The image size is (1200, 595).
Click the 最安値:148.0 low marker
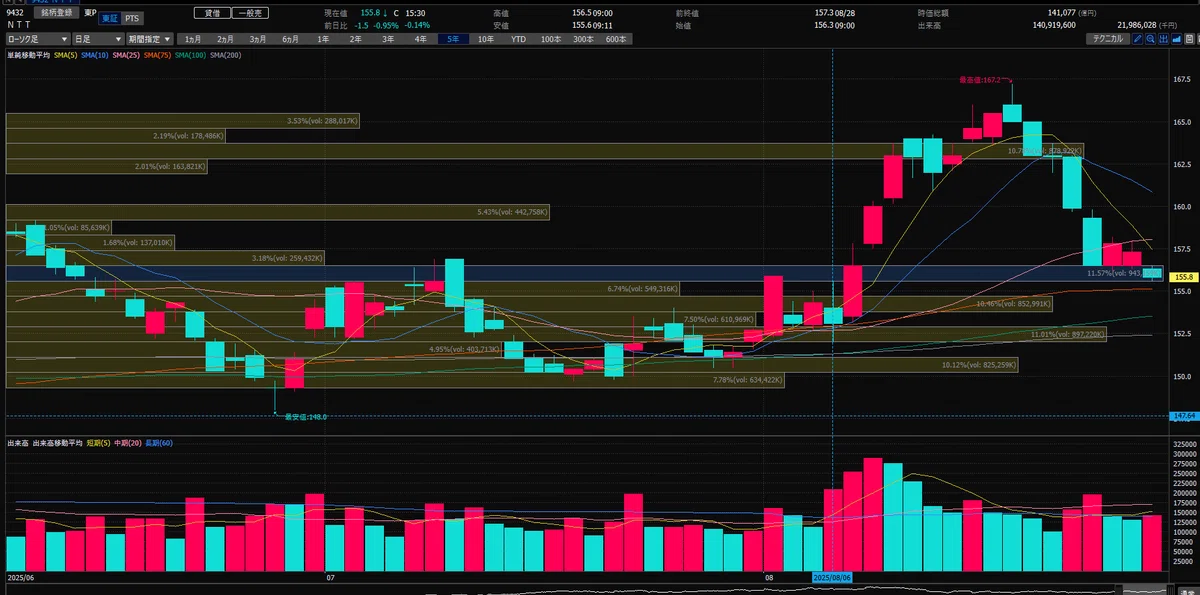pyautogui.click(x=305, y=416)
